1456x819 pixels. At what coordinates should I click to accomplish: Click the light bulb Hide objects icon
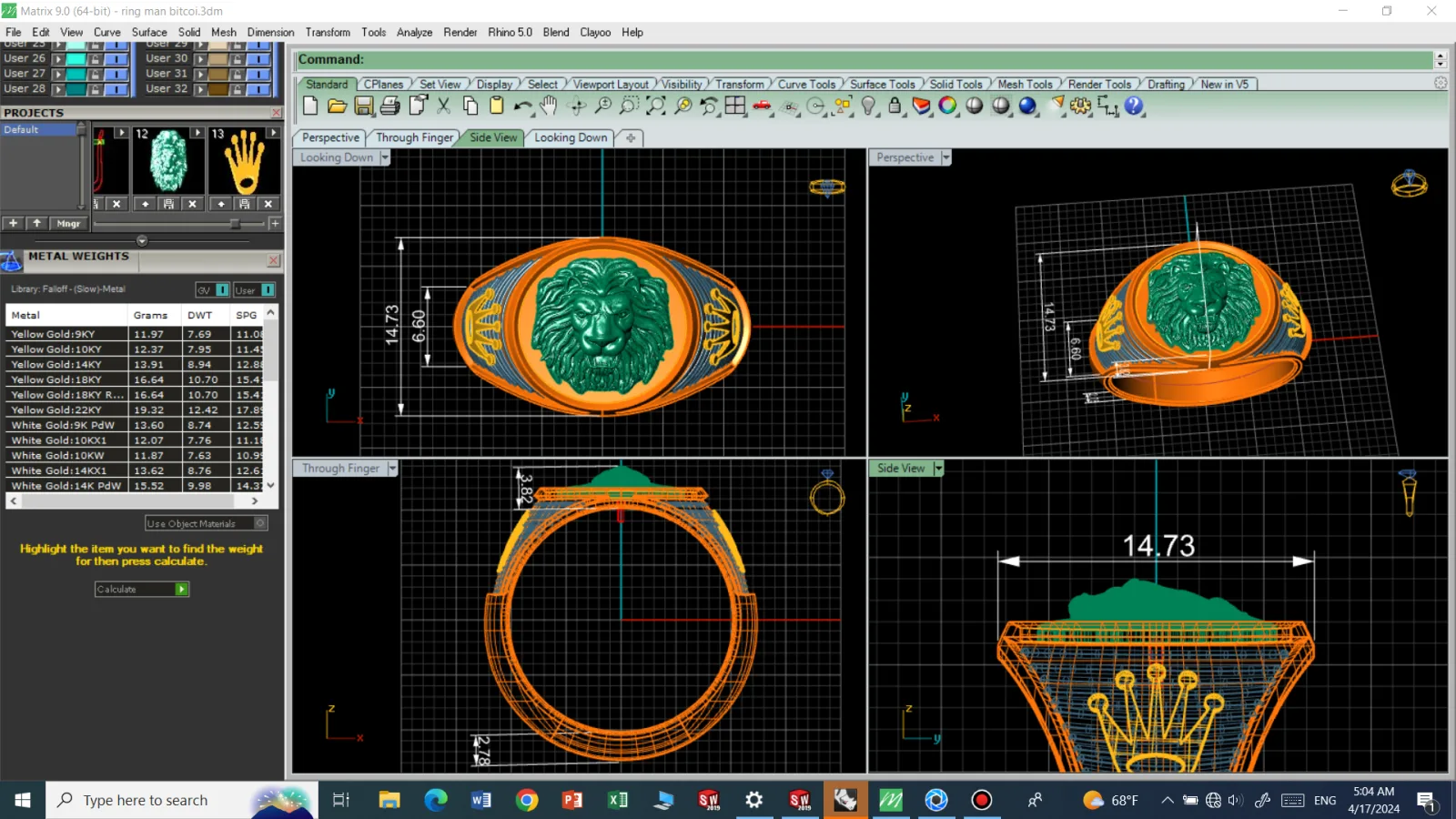tap(868, 106)
